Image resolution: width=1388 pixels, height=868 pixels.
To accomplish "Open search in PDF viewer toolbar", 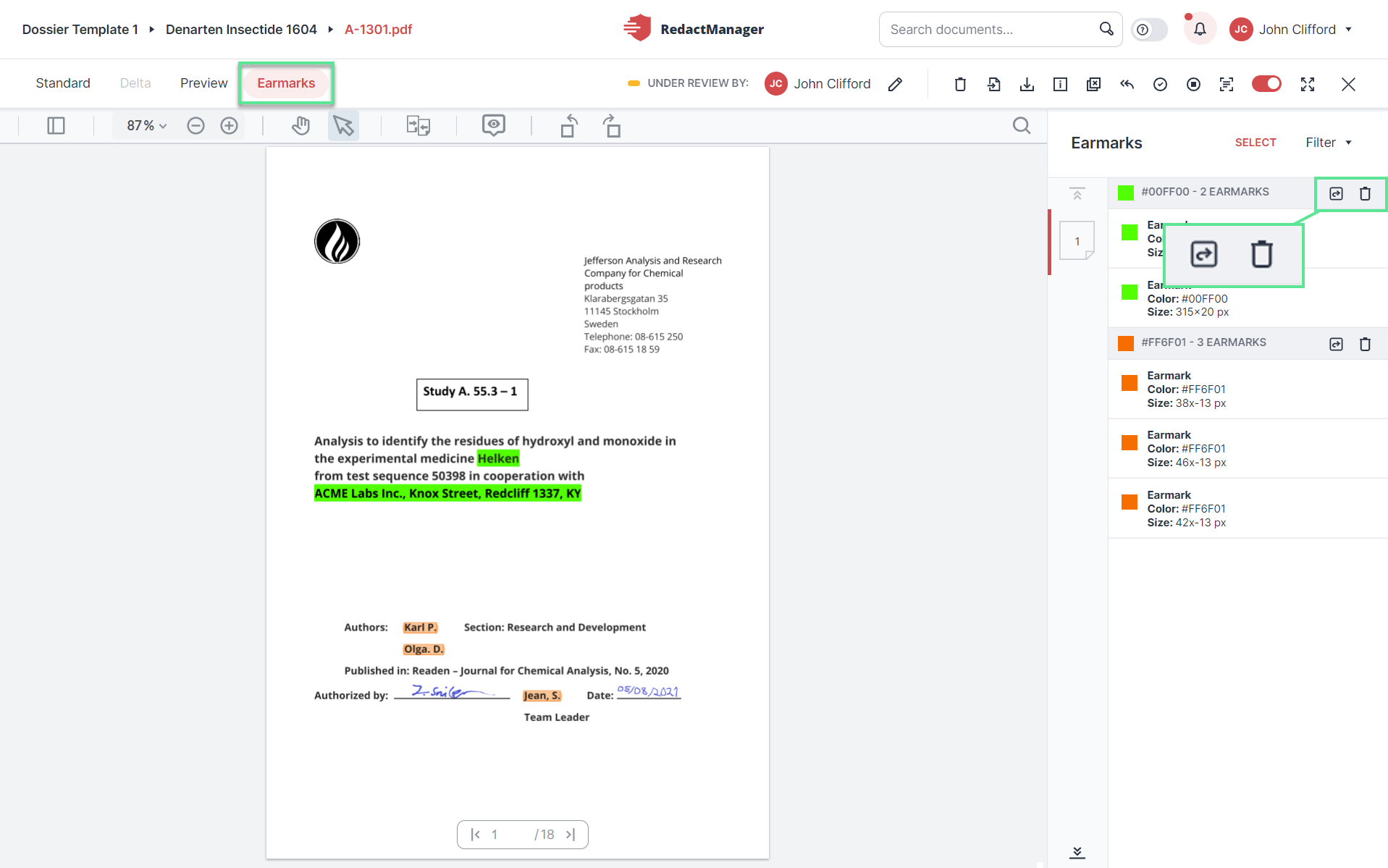I will tap(1022, 126).
